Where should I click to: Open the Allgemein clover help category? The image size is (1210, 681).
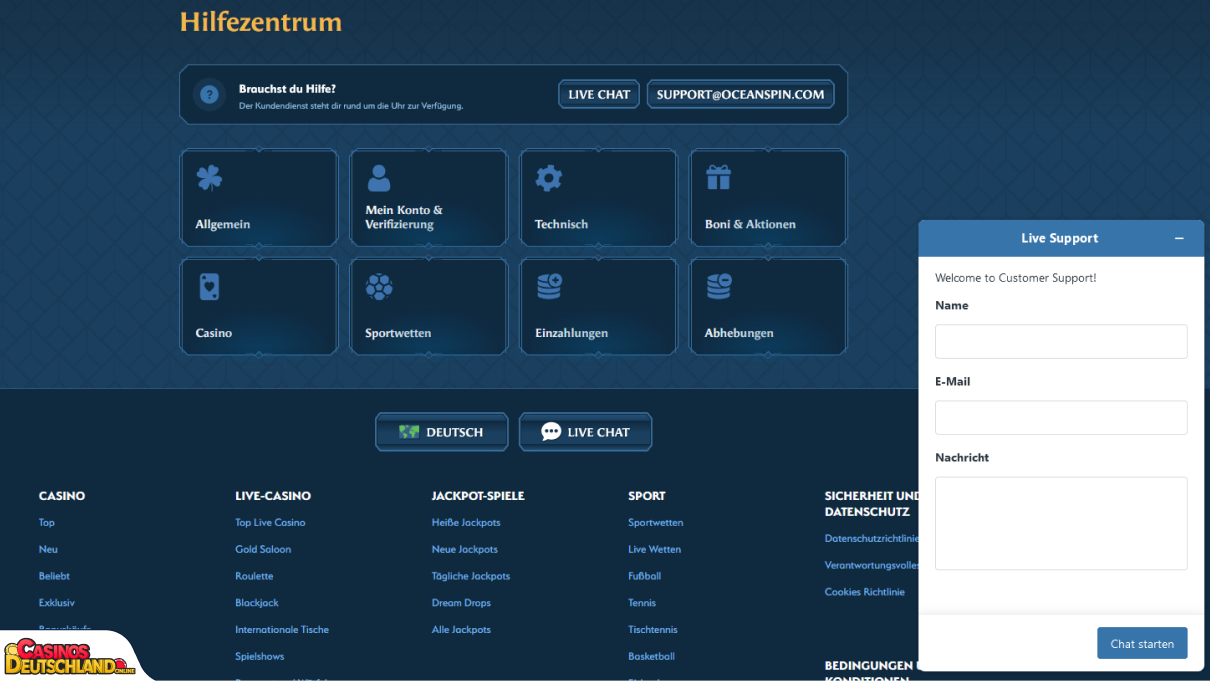259,198
